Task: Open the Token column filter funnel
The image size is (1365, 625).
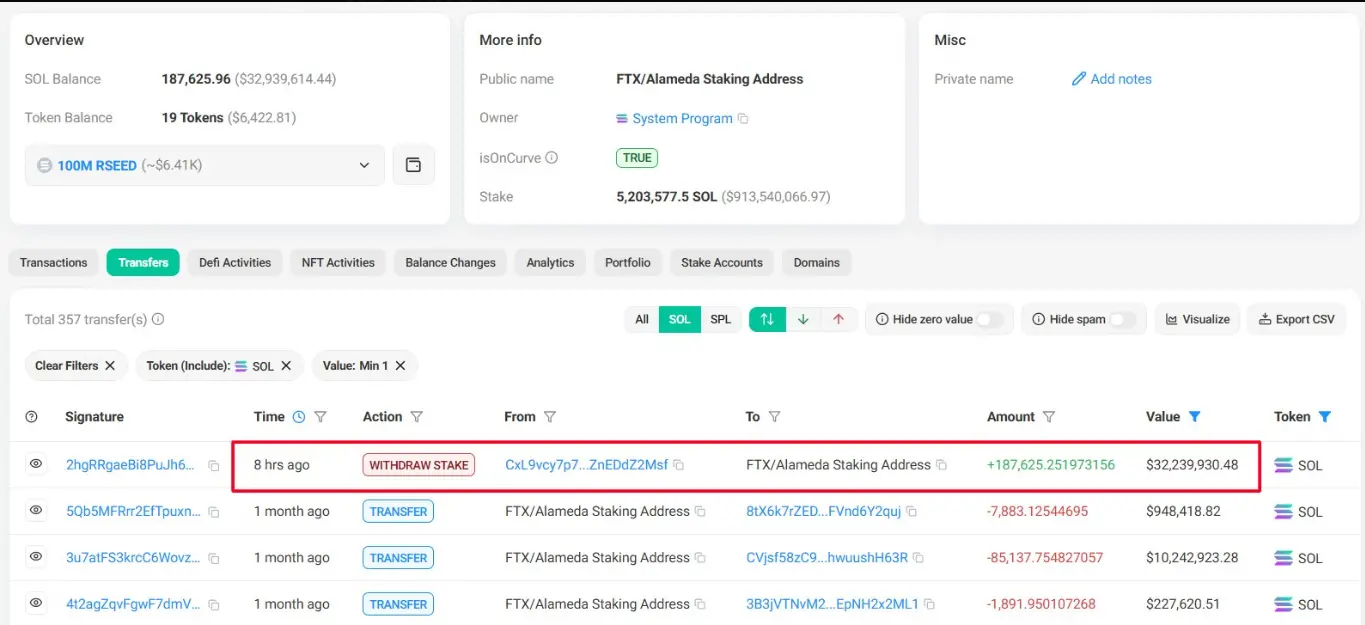Action: pyautogui.click(x=1325, y=417)
